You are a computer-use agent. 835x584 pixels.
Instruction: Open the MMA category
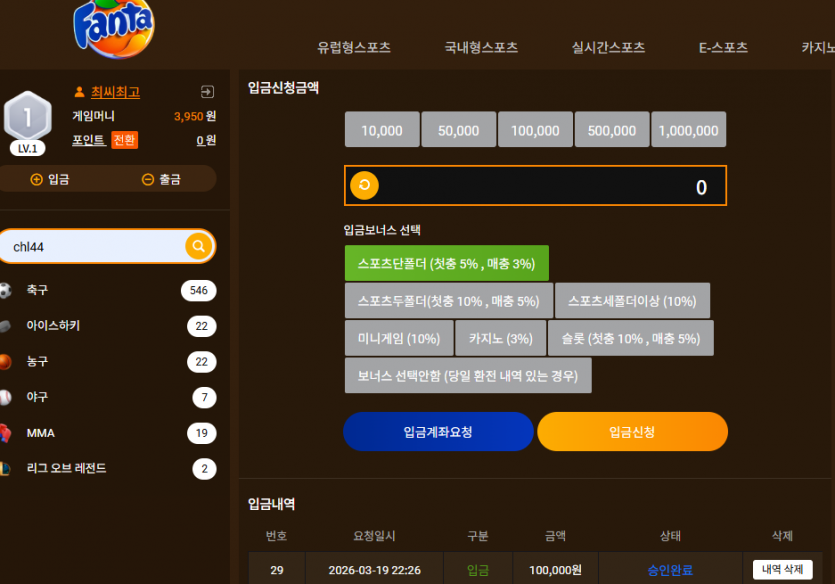108,433
